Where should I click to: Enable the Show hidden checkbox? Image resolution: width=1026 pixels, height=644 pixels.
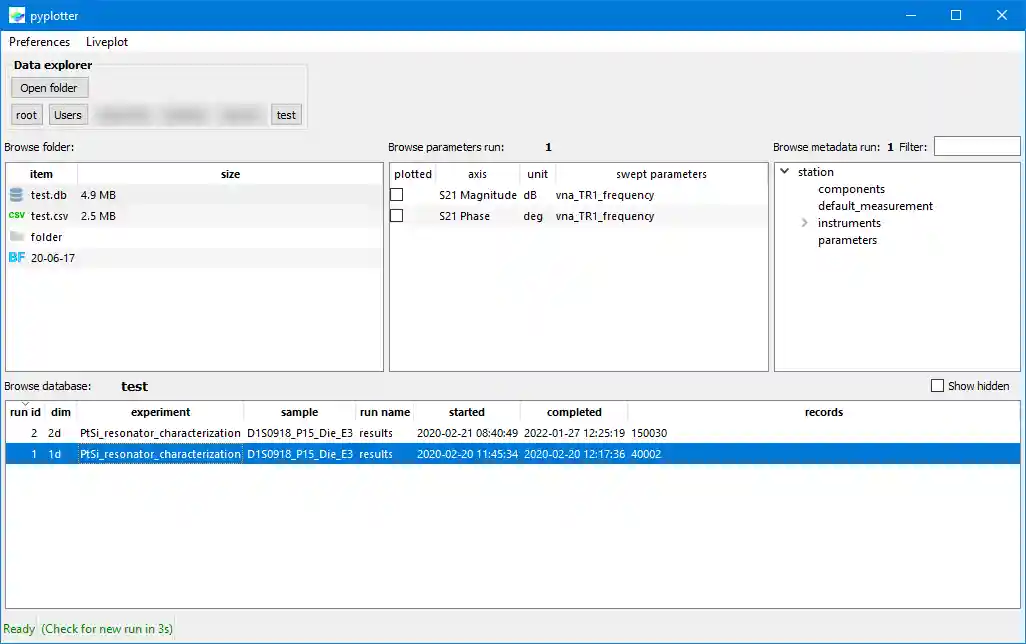click(x=937, y=386)
